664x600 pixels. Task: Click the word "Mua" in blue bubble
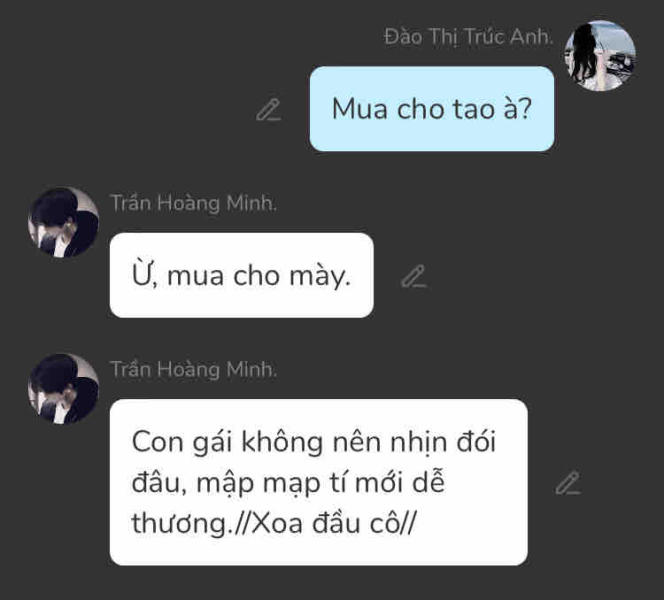[x=360, y=109]
